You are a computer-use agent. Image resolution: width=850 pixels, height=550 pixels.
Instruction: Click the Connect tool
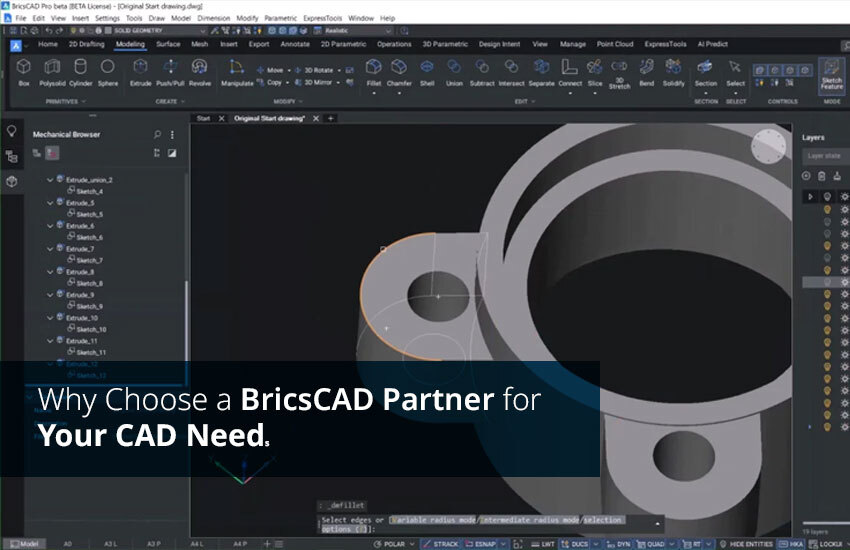[x=570, y=72]
